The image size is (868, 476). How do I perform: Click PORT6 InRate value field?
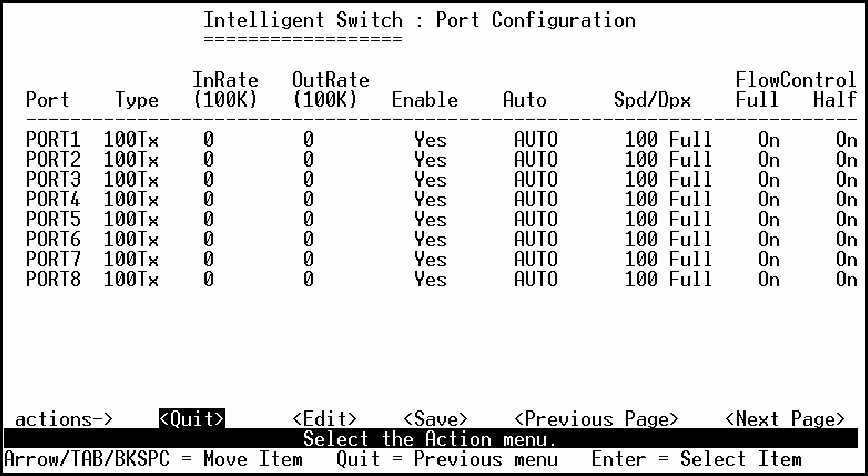pyautogui.click(x=208, y=240)
